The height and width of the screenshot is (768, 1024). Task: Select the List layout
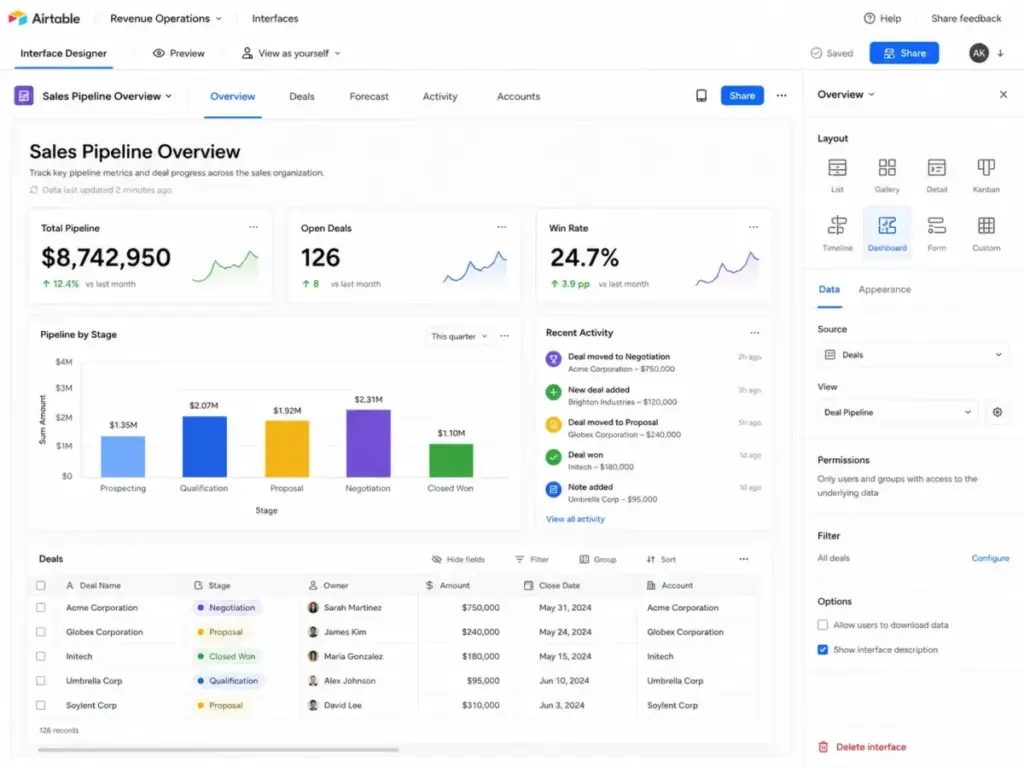tap(837, 176)
